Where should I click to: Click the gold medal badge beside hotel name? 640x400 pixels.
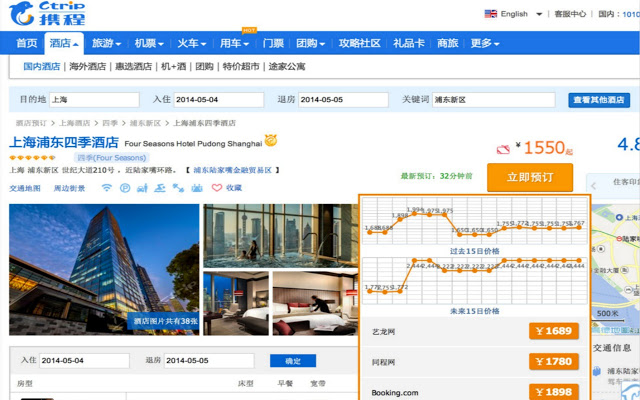tap(271, 141)
